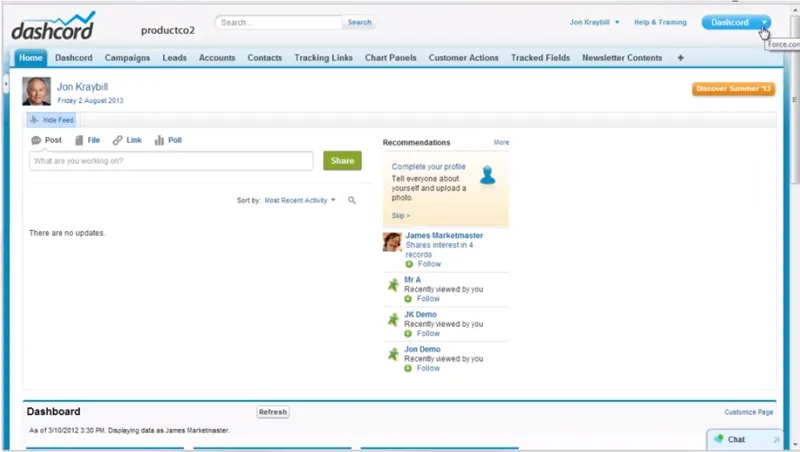Screen dimensions: 800x452
Task: Focus the top Search input field
Action: (x=279, y=22)
